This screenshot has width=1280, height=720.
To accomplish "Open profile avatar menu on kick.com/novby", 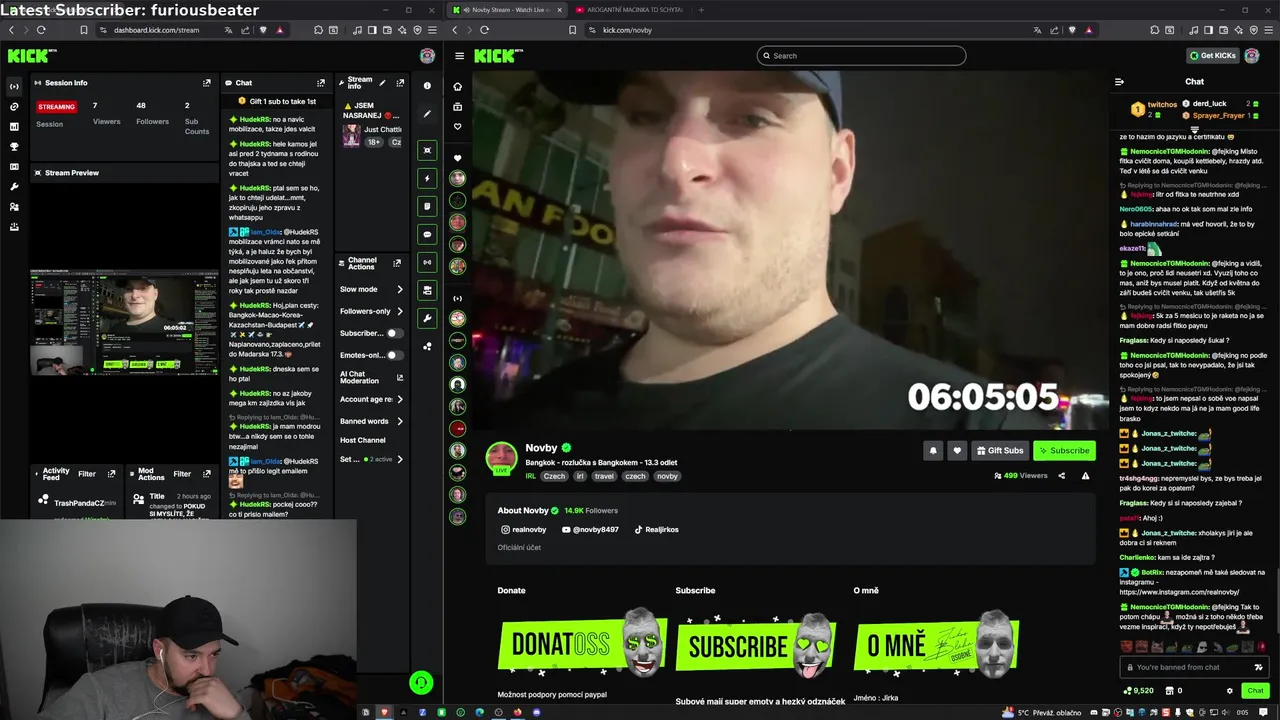I will click(1252, 56).
